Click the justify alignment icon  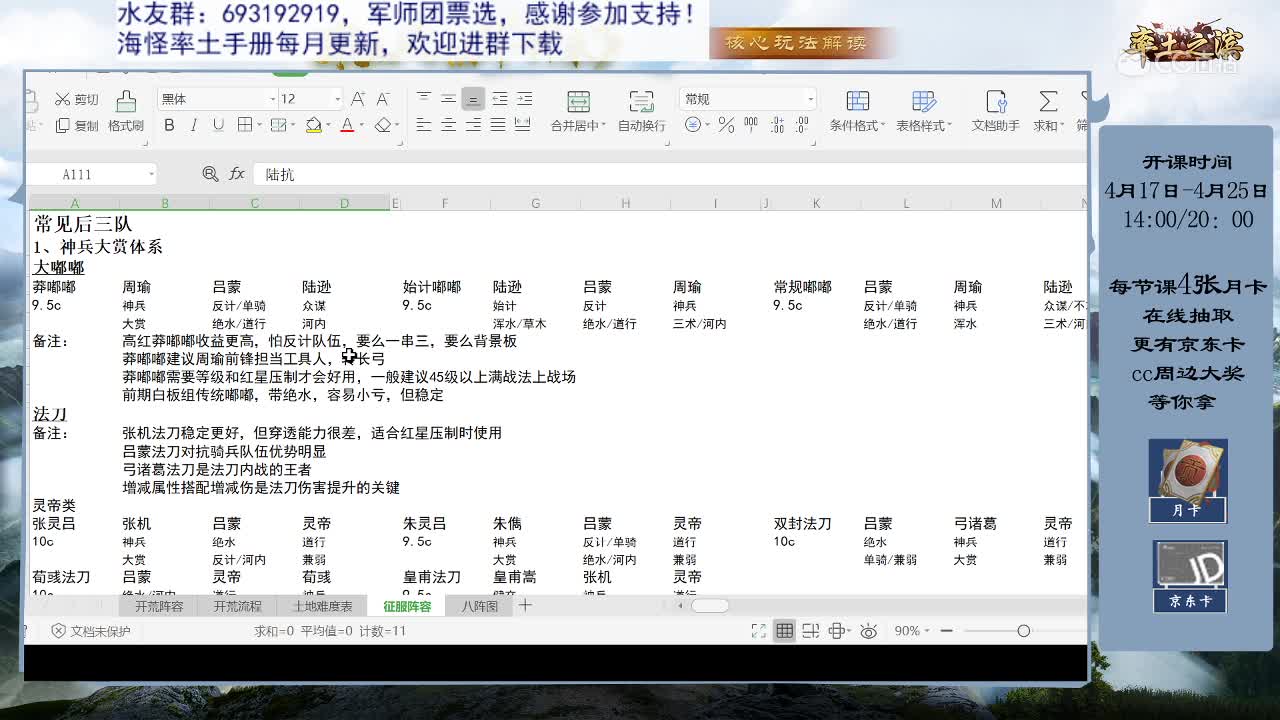[498, 125]
